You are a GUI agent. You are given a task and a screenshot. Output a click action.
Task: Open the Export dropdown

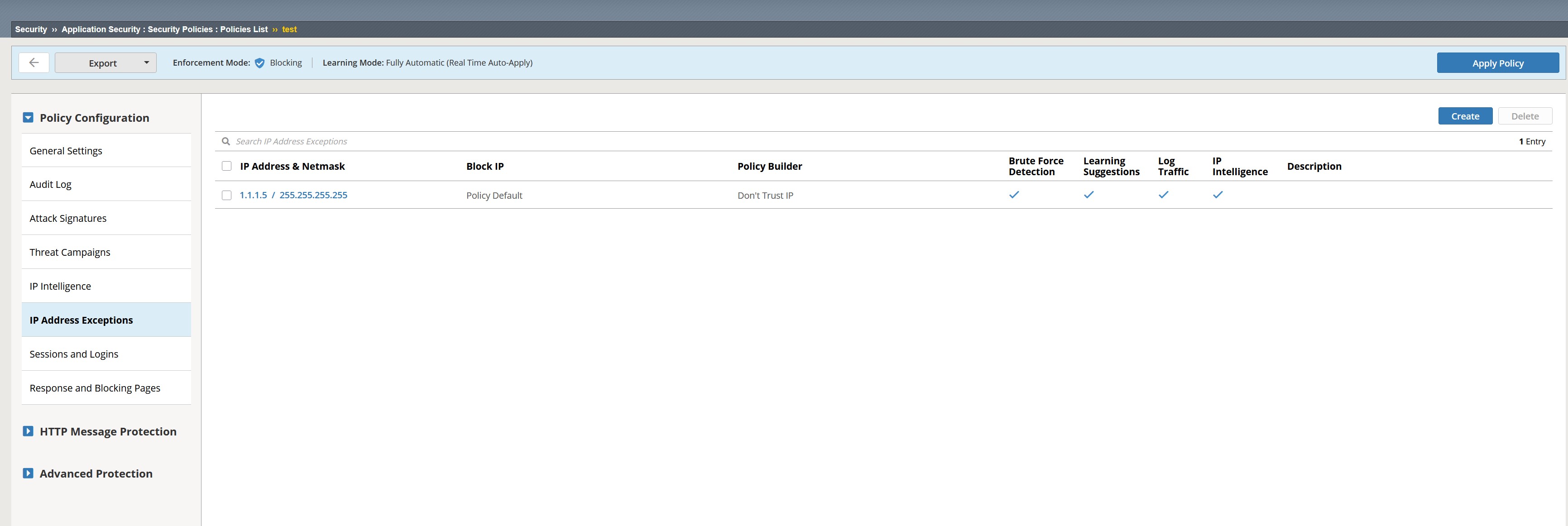(105, 63)
